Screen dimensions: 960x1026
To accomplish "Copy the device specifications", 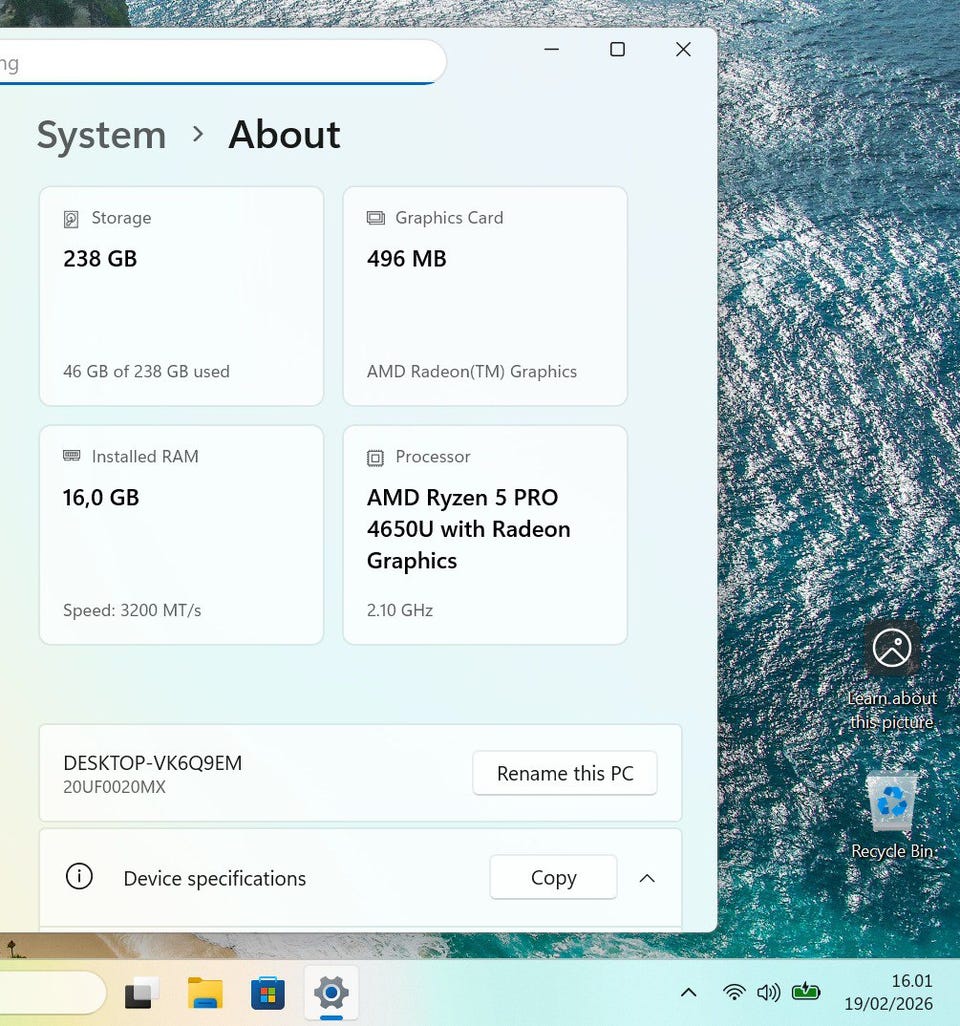I will coord(553,877).
